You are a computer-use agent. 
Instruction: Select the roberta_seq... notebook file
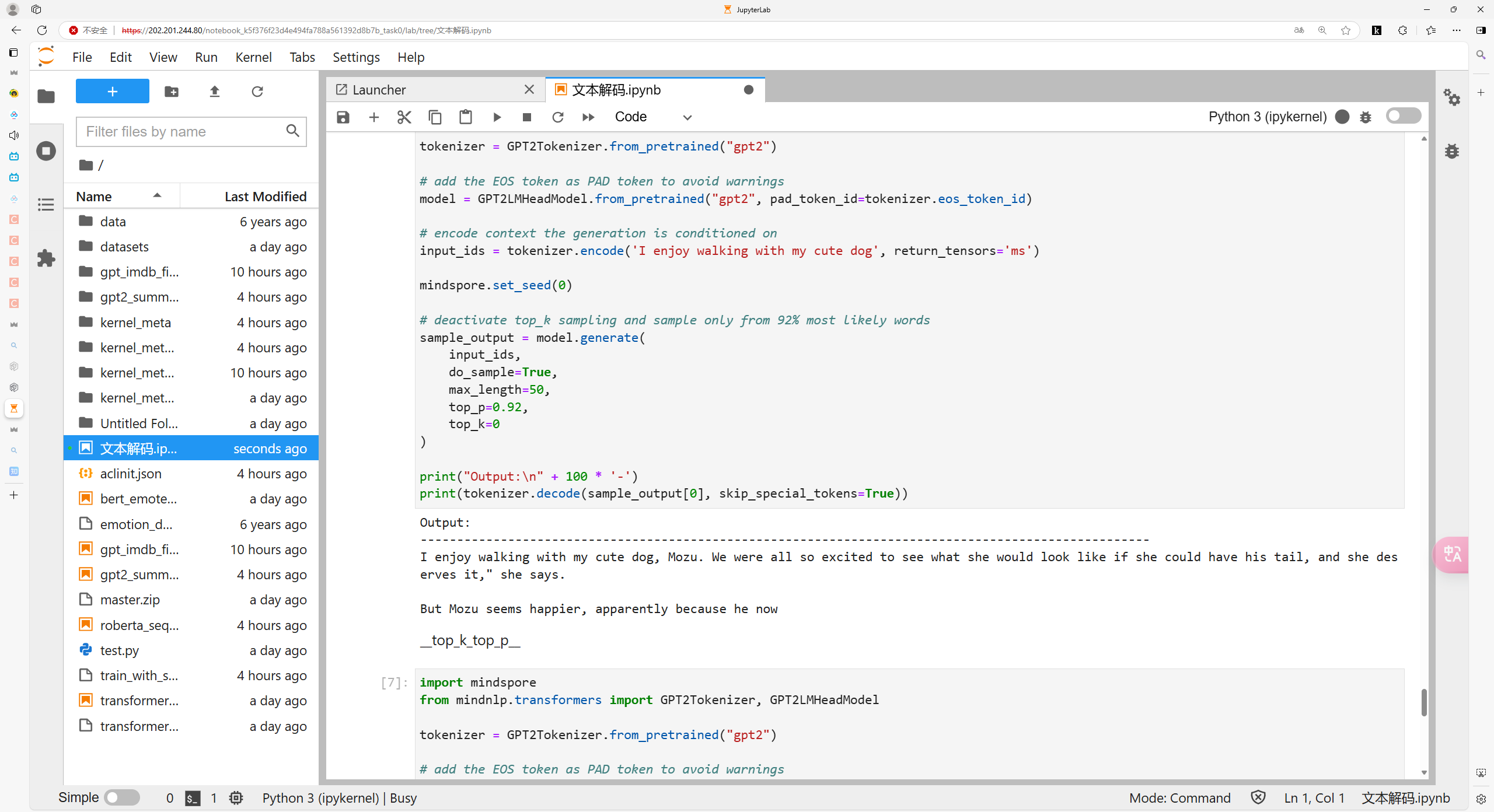191,625
